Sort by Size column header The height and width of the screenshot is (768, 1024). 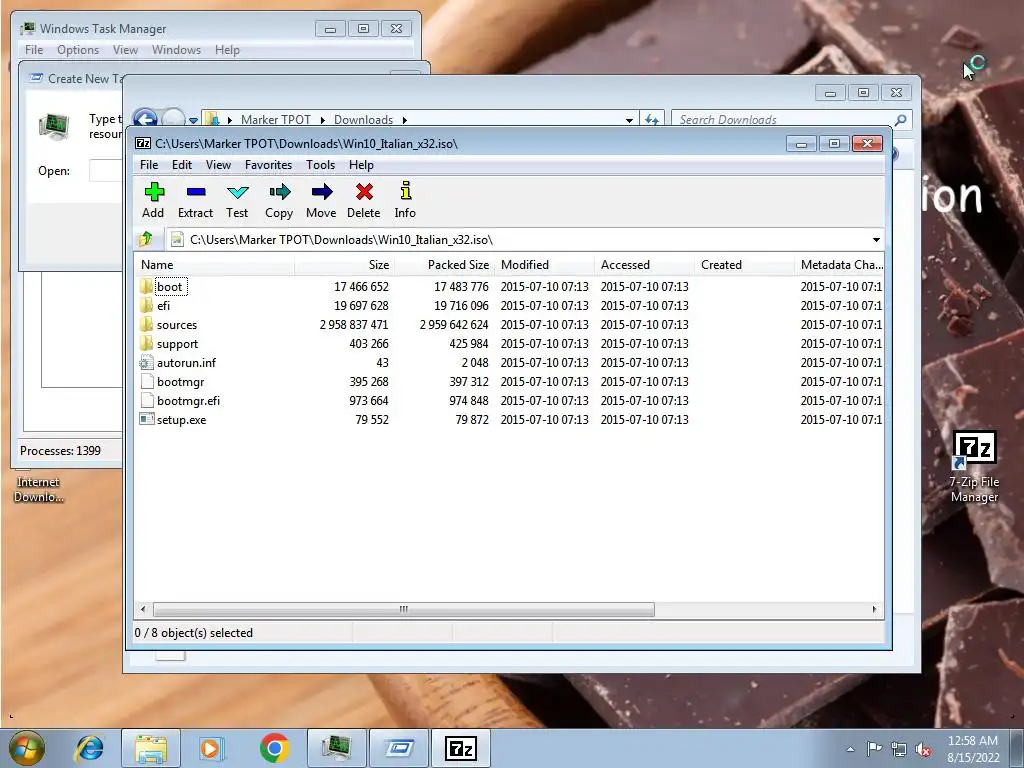pos(345,264)
